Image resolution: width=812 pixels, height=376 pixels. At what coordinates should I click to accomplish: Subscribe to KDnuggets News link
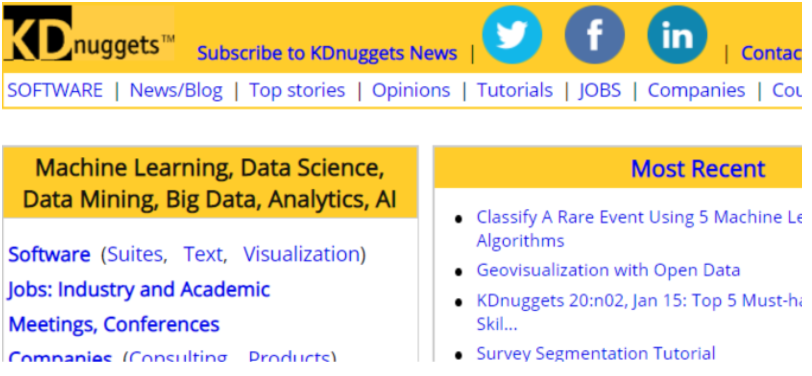click(x=327, y=53)
